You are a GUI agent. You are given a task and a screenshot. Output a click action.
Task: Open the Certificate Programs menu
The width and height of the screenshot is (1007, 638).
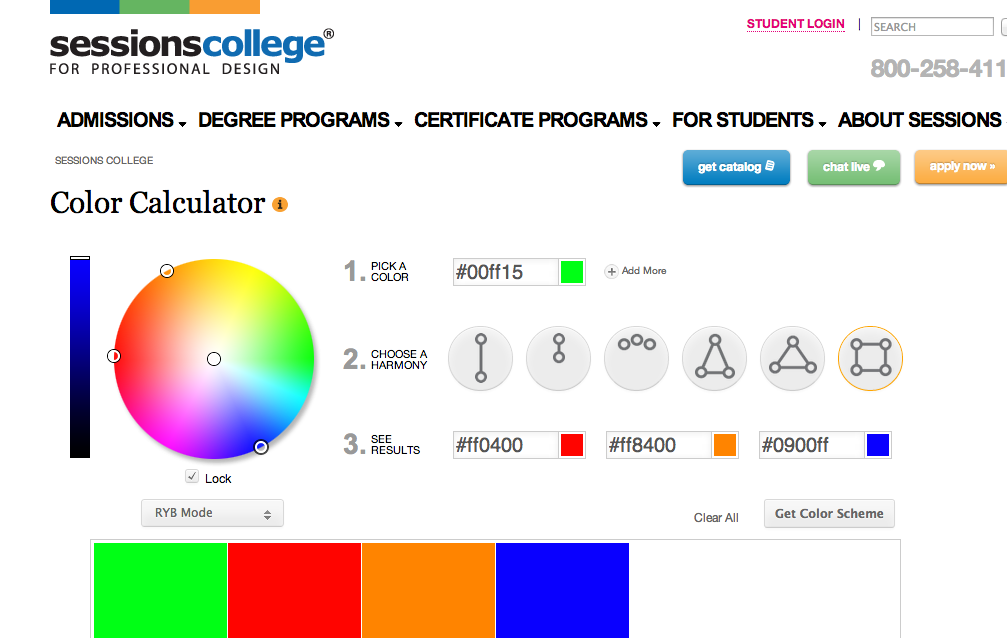click(537, 120)
